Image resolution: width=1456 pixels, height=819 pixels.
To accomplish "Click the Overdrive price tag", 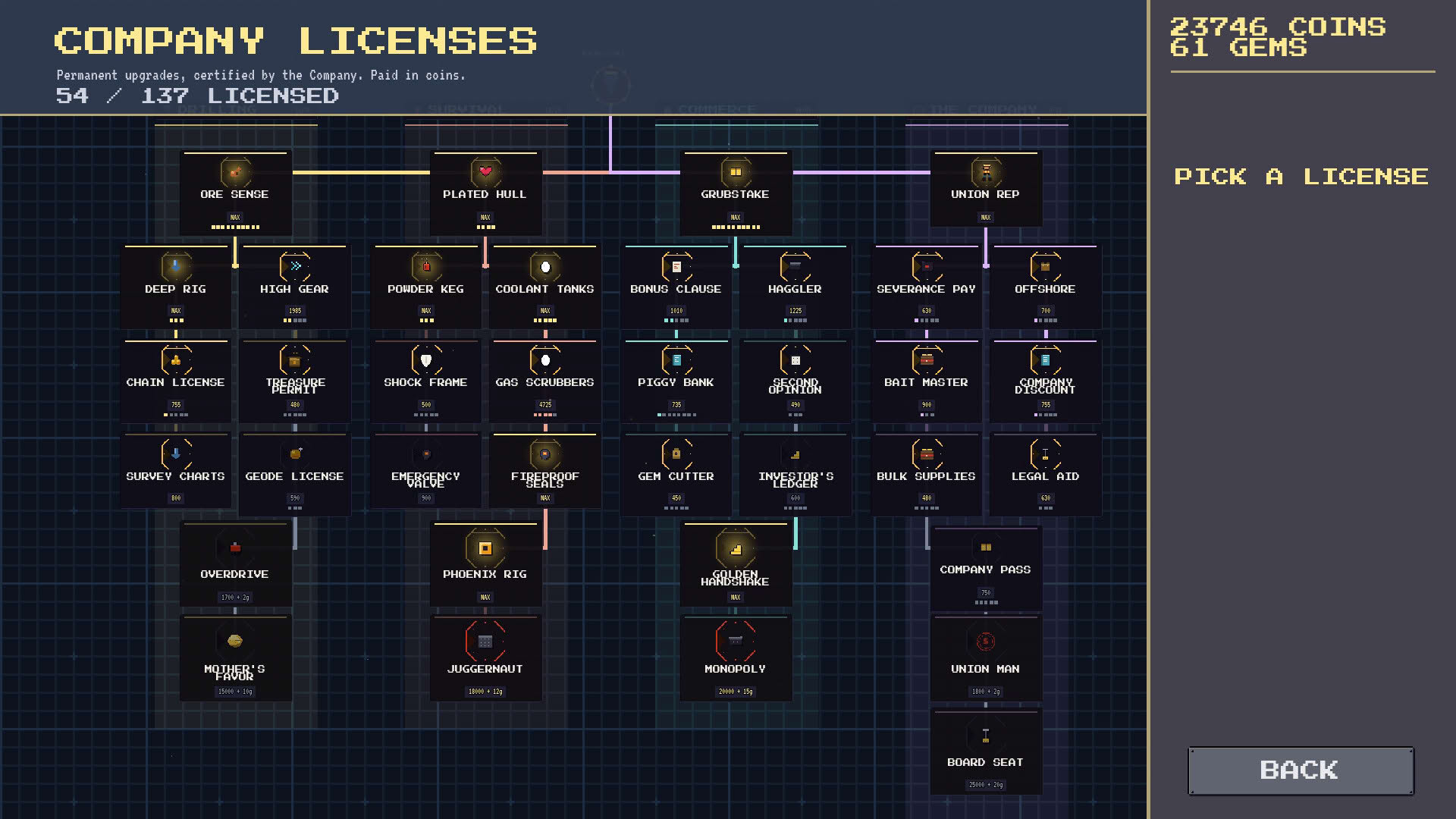I will [x=235, y=598].
